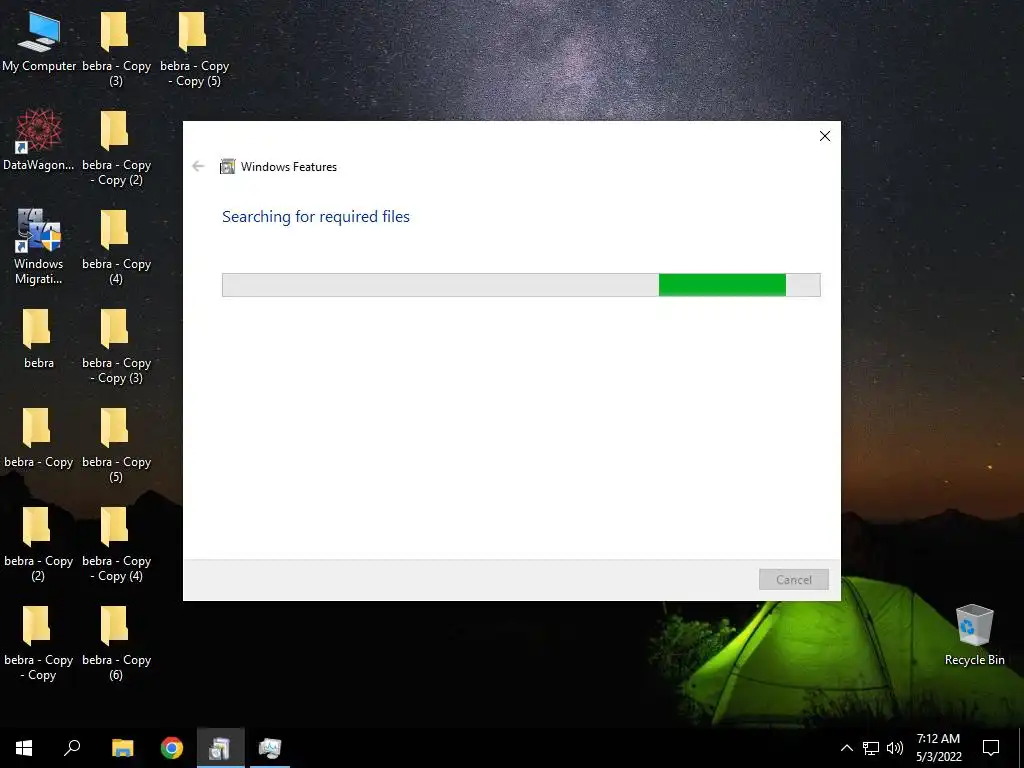Select folder bebra - Copy - Copy
Image resolution: width=1024 pixels, height=768 pixels.
39,643
